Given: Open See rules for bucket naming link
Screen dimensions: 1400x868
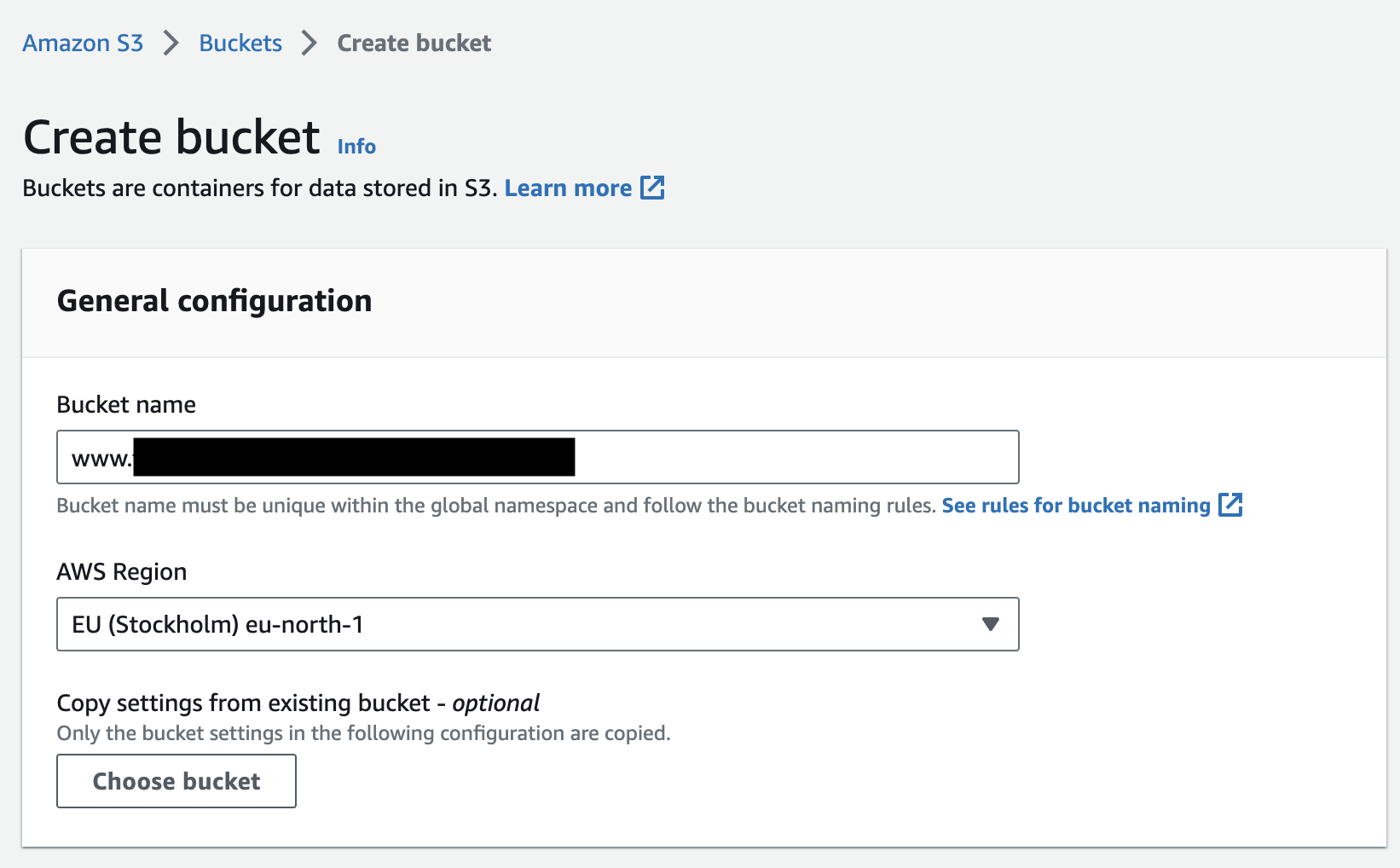Looking at the screenshot, I should [x=1076, y=506].
